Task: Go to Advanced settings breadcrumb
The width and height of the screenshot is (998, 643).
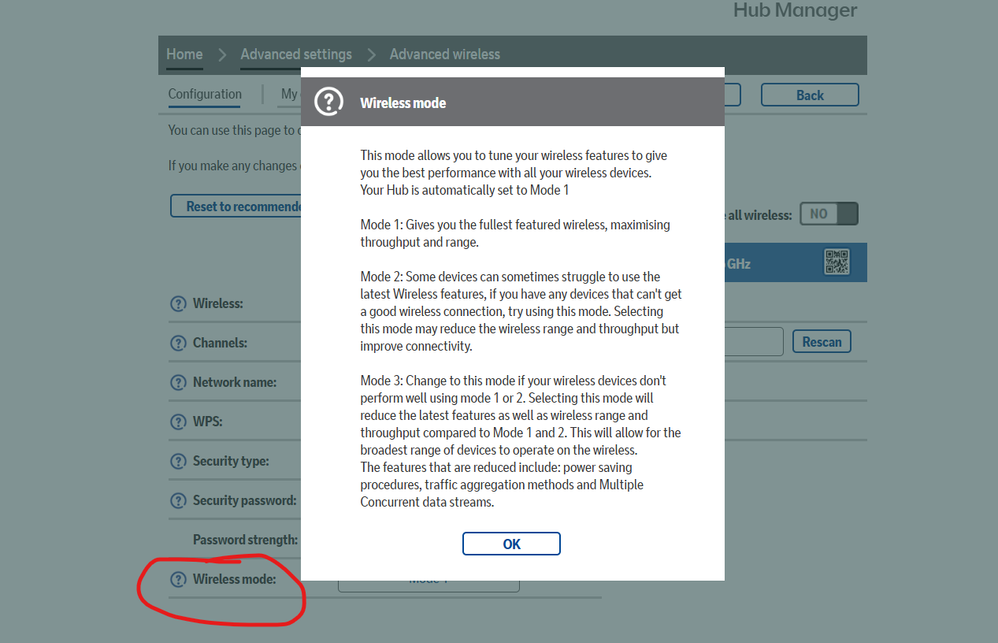Action: [296, 55]
